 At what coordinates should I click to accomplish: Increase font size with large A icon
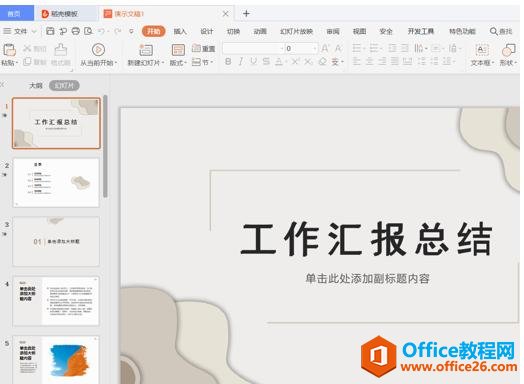pyautogui.click(x=324, y=48)
